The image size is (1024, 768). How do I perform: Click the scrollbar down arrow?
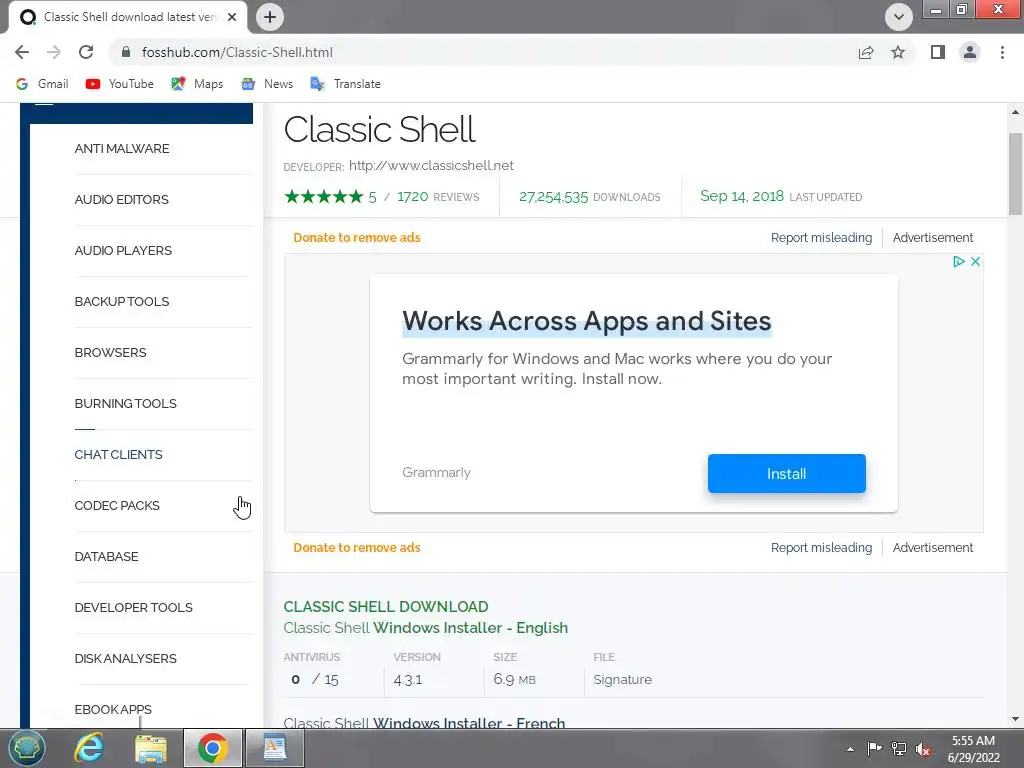(x=1015, y=719)
